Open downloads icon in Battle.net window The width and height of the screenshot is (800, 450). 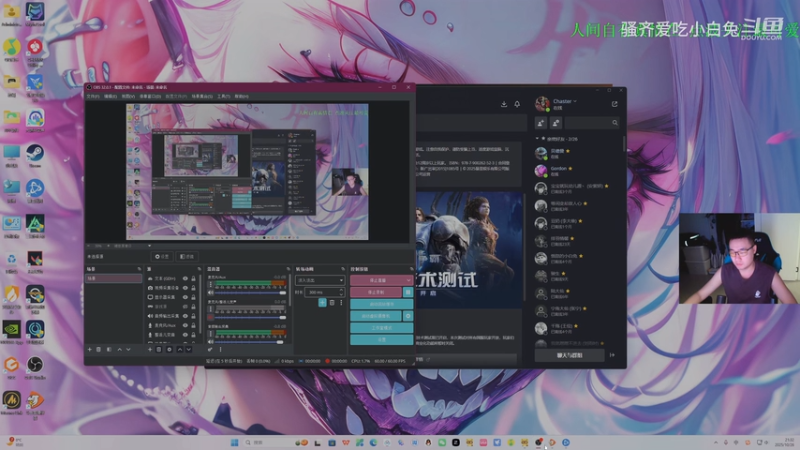click(504, 104)
